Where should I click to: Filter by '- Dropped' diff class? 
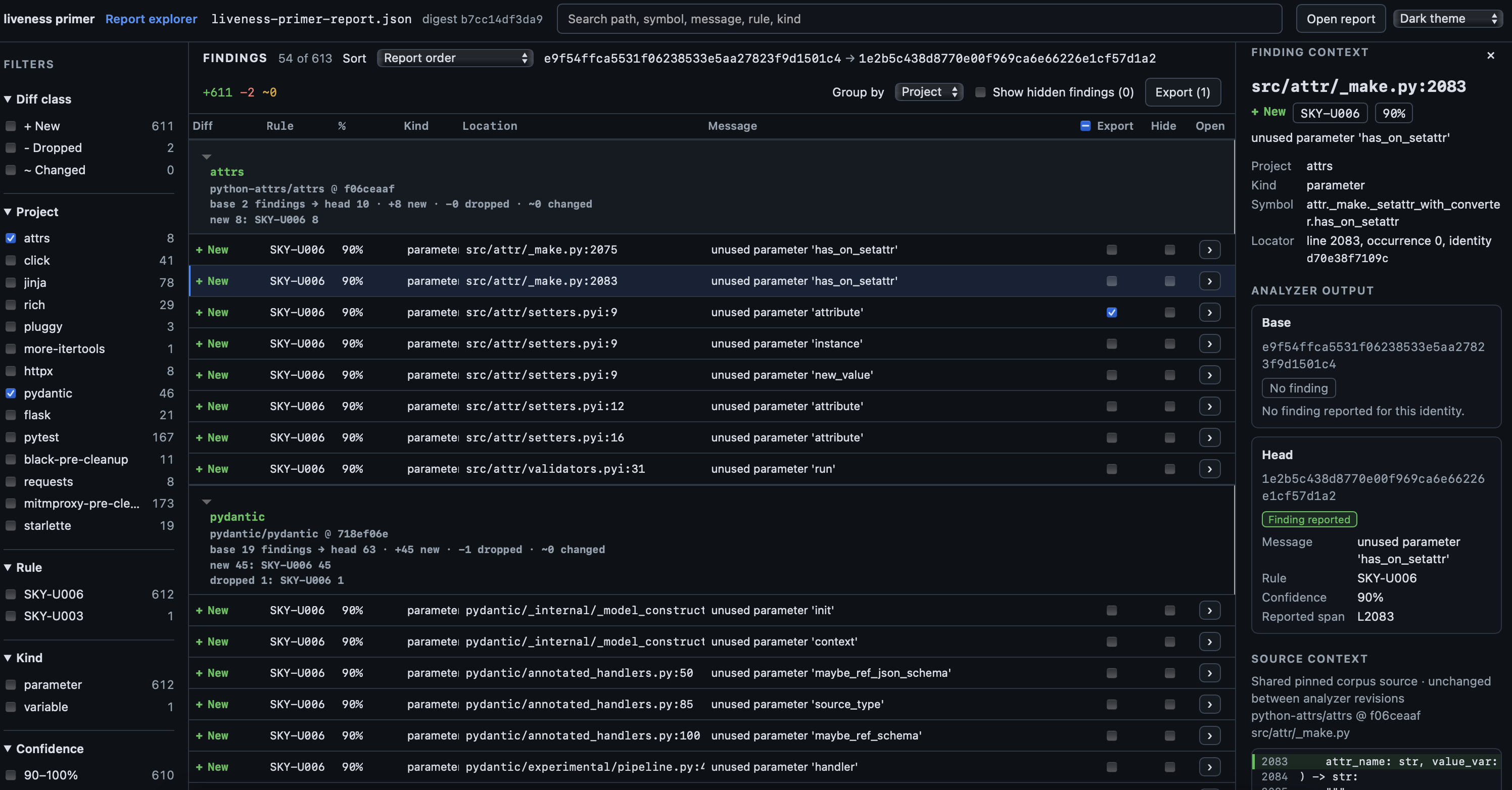(11, 148)
